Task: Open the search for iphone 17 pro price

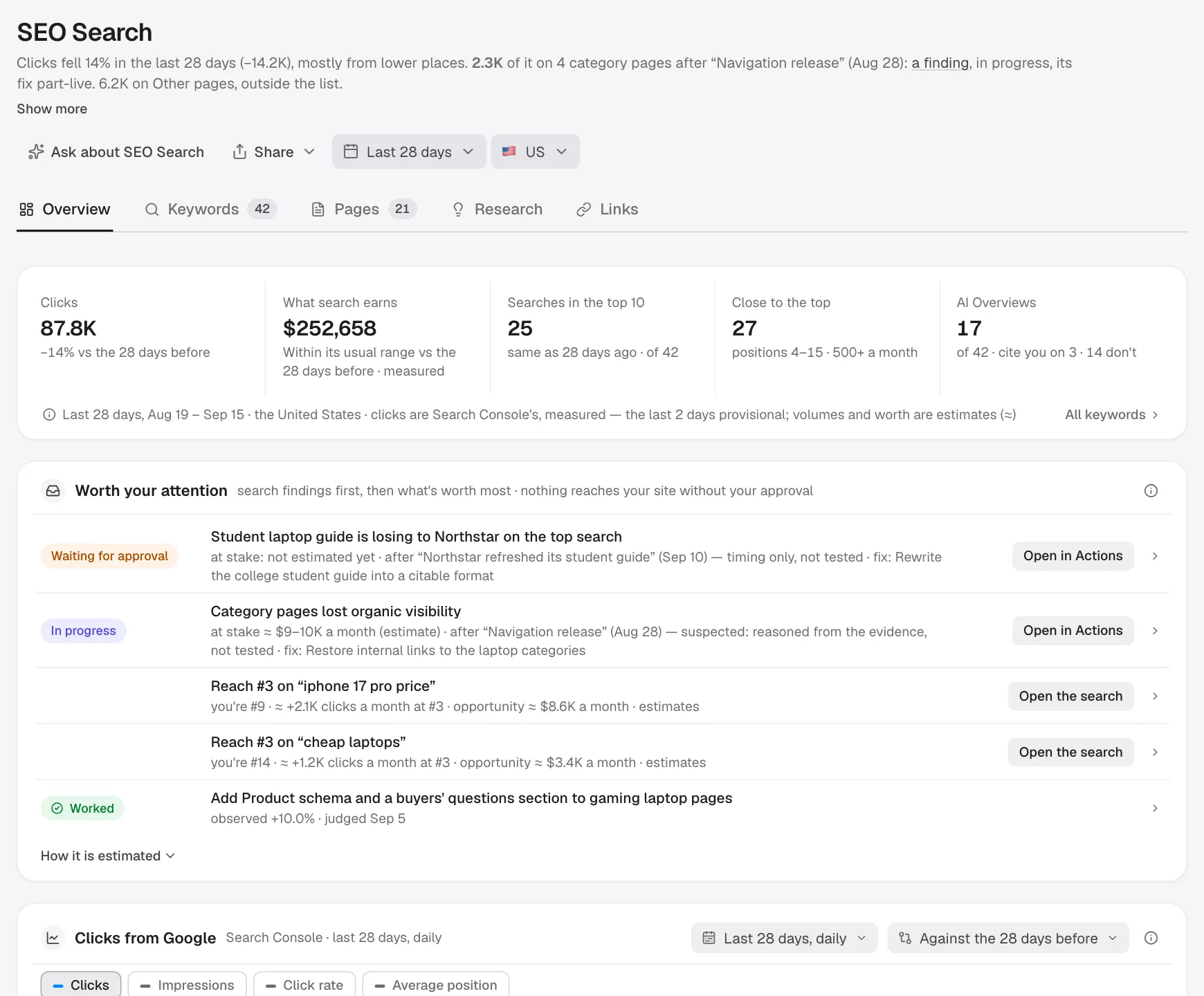Action: pos(1070,697)
